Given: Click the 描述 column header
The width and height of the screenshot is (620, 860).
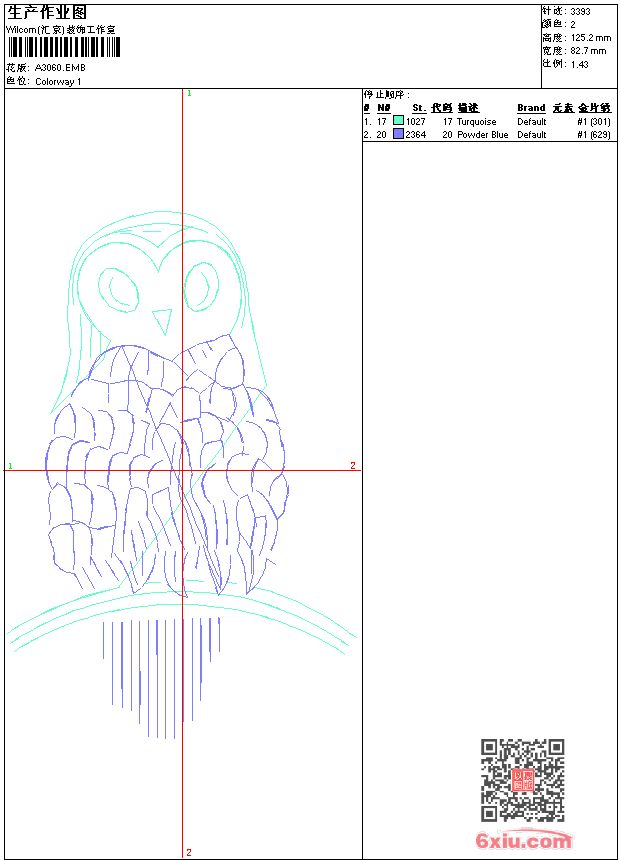Looking at the screenshot, I should (x=468, y=108).
